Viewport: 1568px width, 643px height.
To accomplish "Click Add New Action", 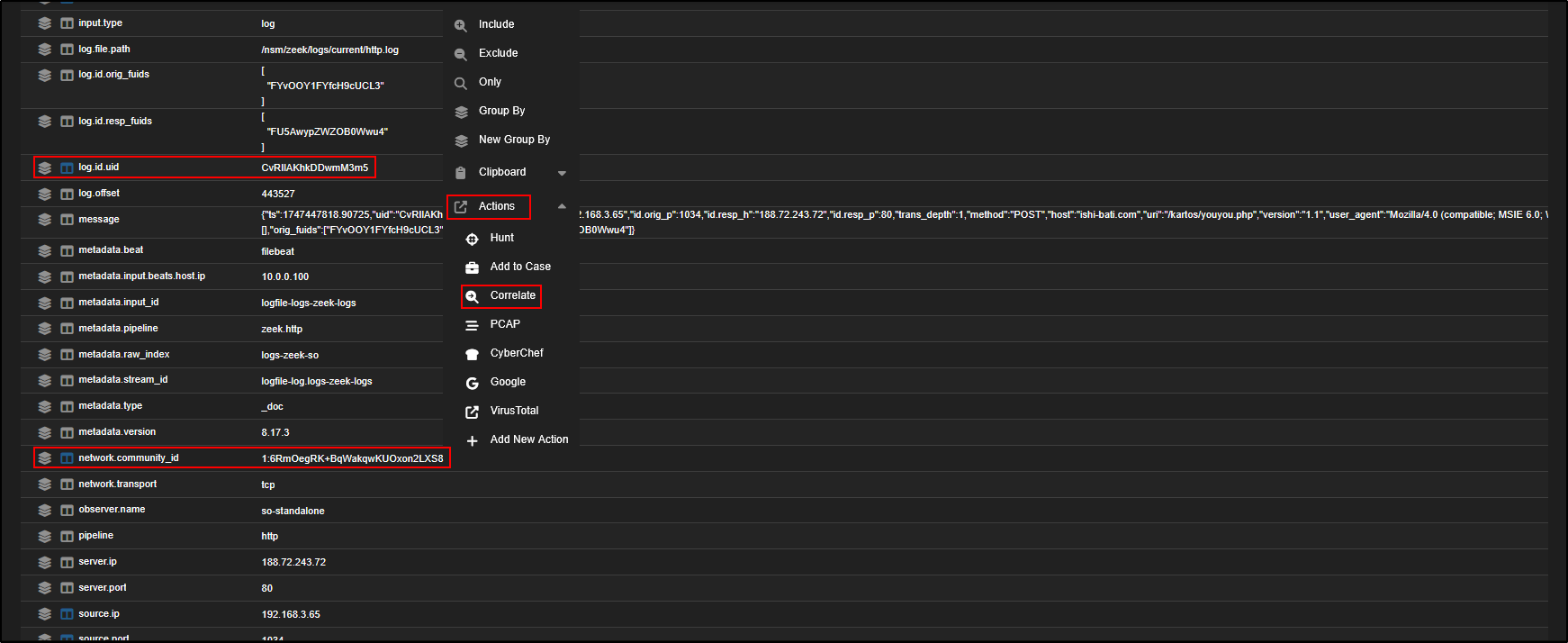I will click(528, 439).
